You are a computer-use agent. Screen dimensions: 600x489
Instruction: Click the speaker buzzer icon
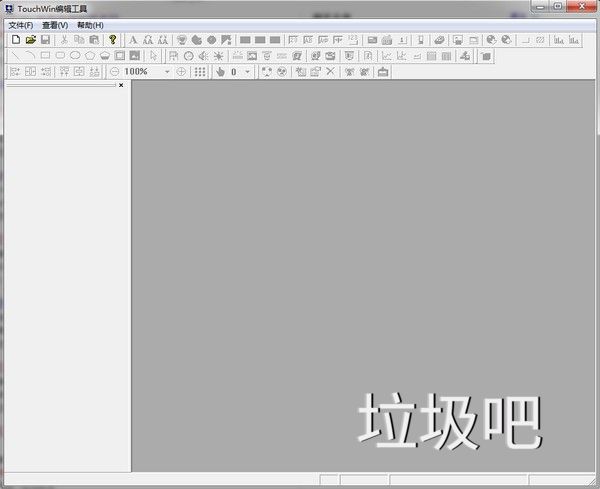click(203, 56)
